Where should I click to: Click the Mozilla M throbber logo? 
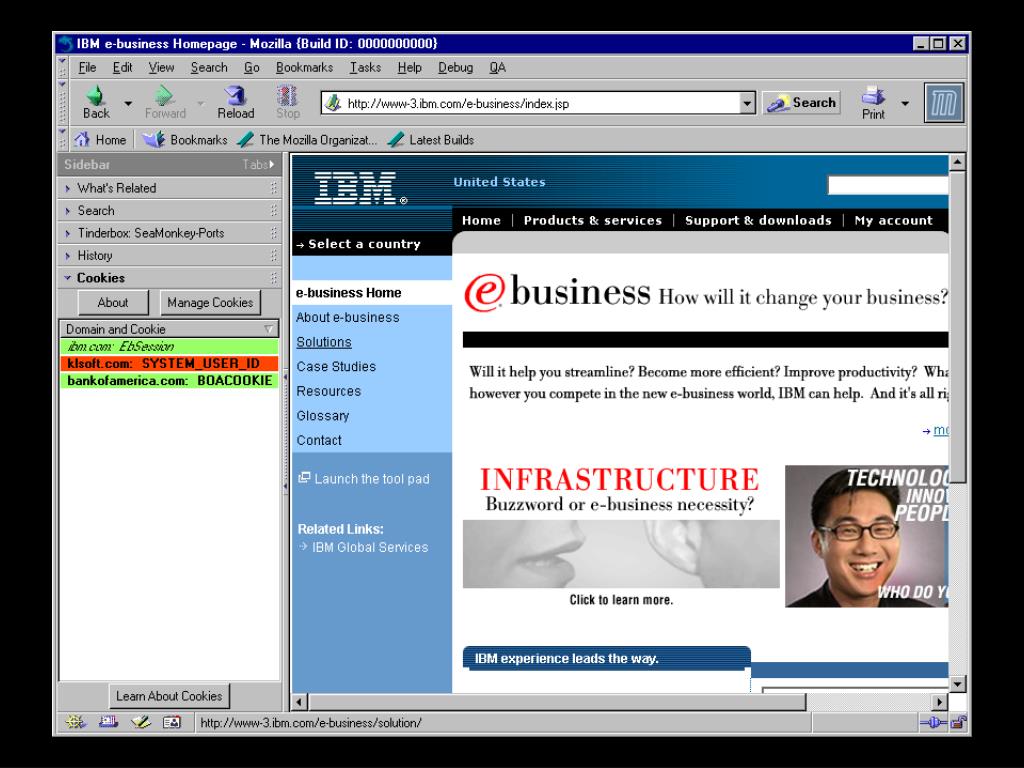(944, 103)
